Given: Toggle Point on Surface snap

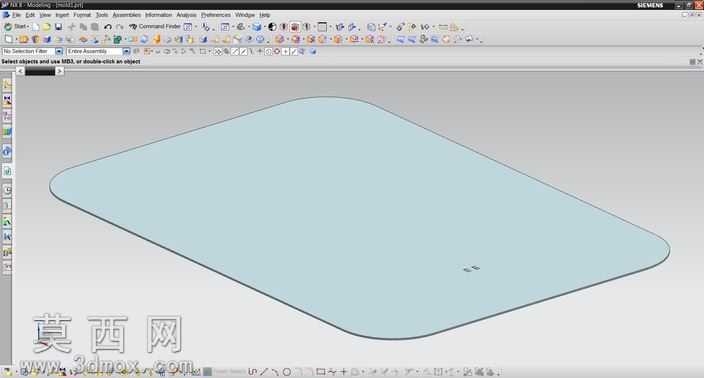Looking at the screenshot, I should (303, 52).
